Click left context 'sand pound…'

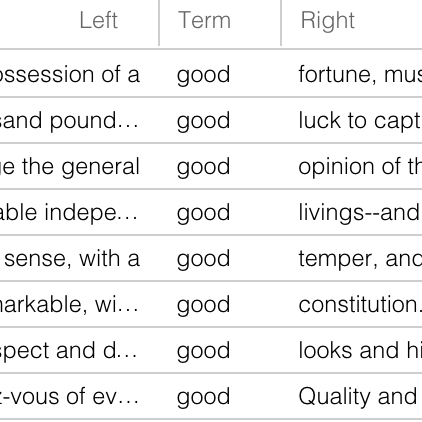pyautogui.click(x=69, y=120)
